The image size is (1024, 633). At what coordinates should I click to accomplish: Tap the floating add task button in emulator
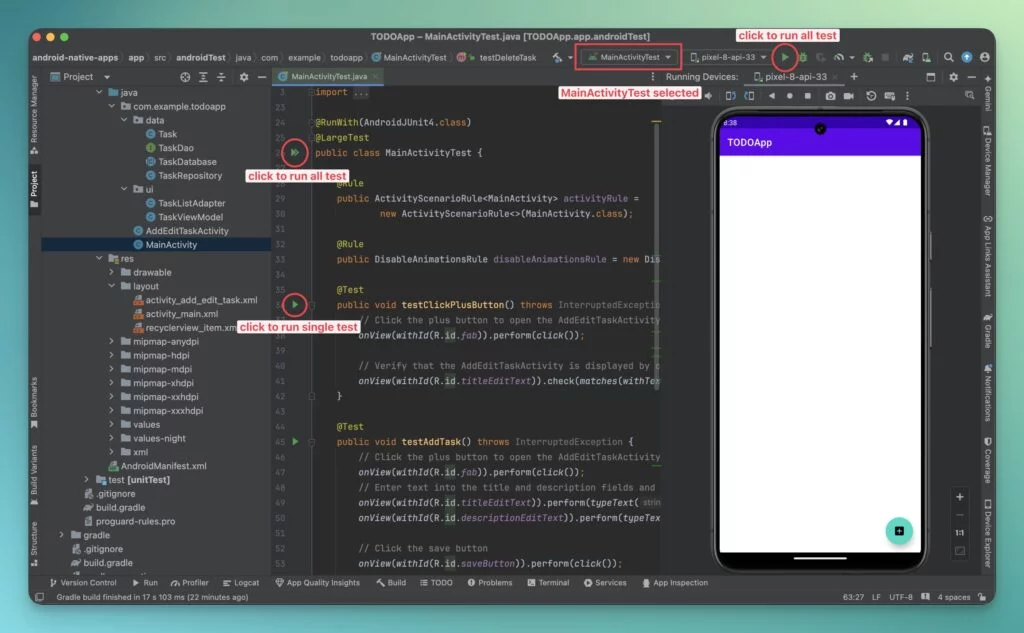[898, 531]
